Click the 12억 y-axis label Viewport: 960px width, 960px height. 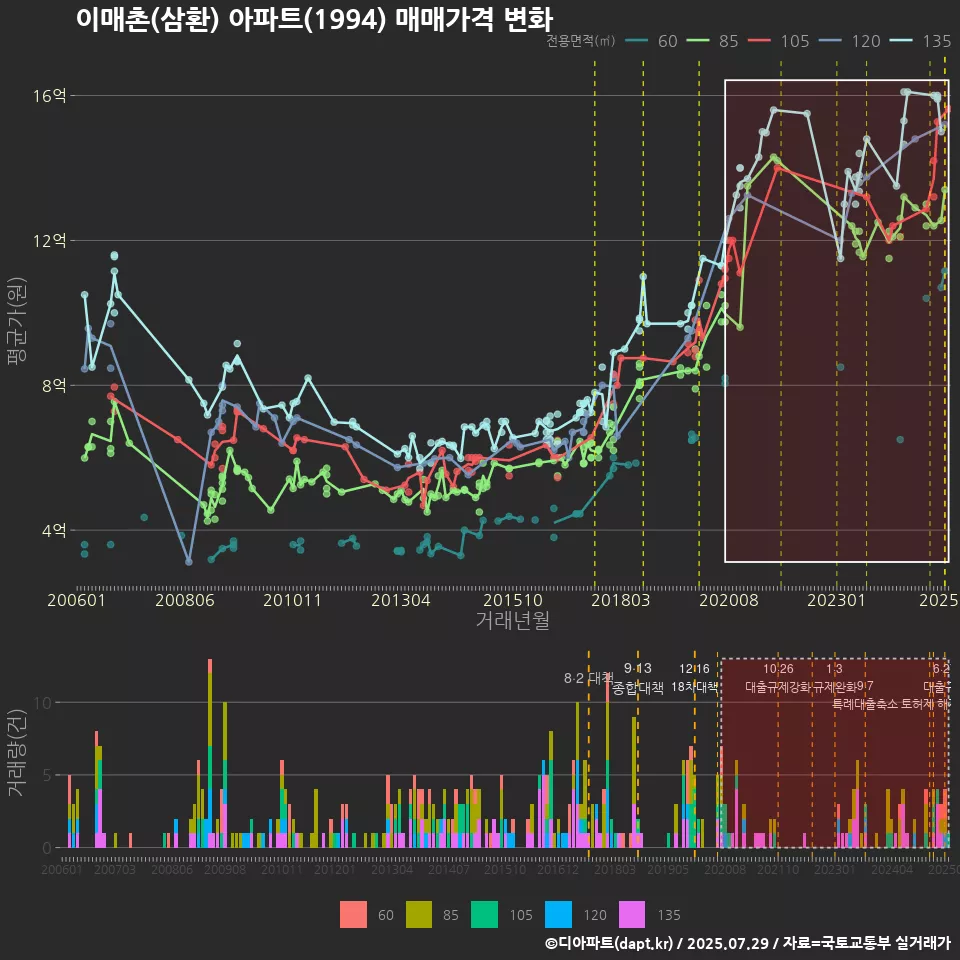point(50,240)
